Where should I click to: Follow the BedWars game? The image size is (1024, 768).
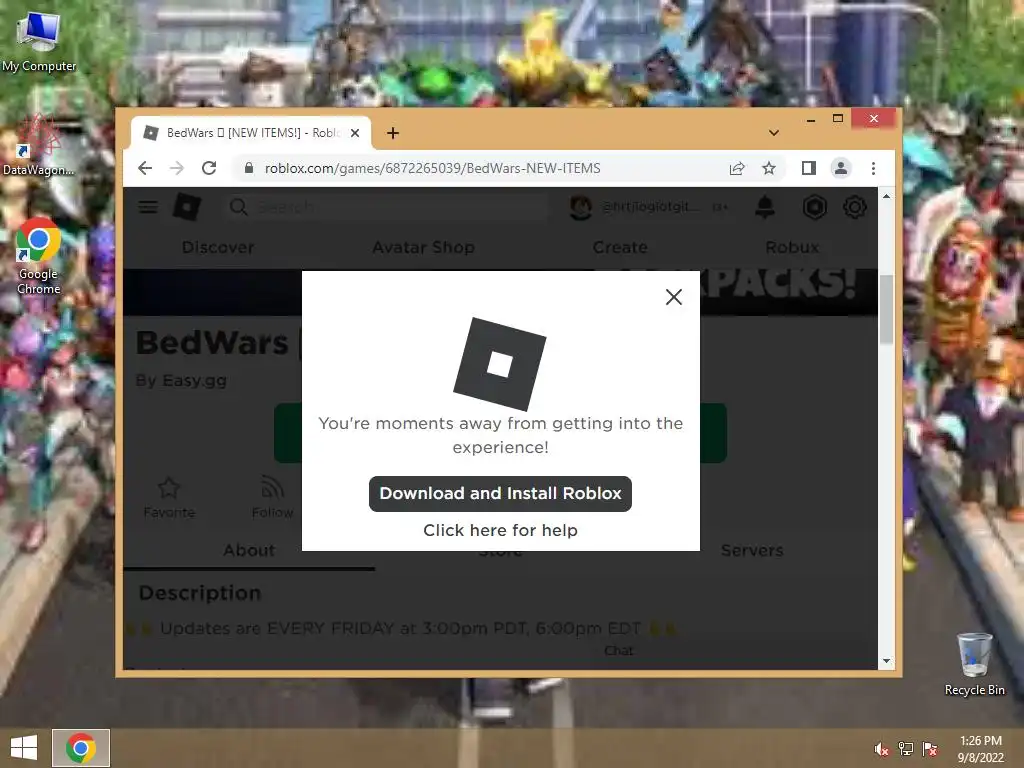coord(272,498)
